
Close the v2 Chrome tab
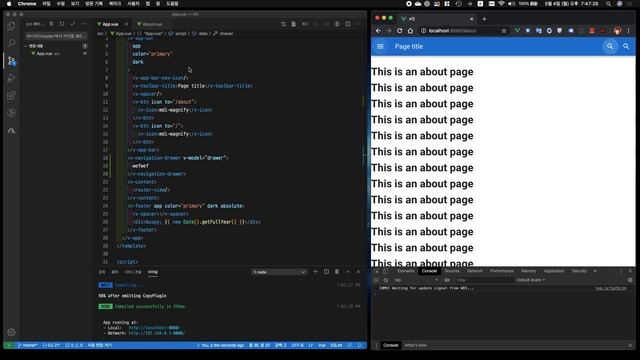pos(471,19)
